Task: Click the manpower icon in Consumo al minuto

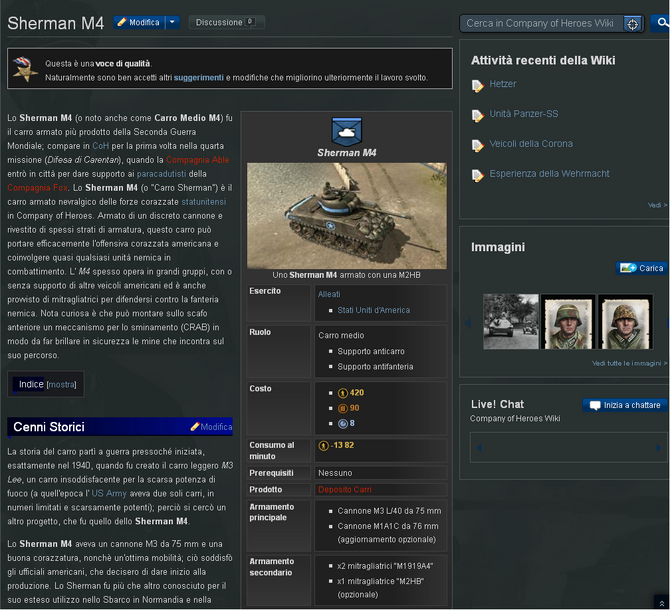Action: pos(323,446)
